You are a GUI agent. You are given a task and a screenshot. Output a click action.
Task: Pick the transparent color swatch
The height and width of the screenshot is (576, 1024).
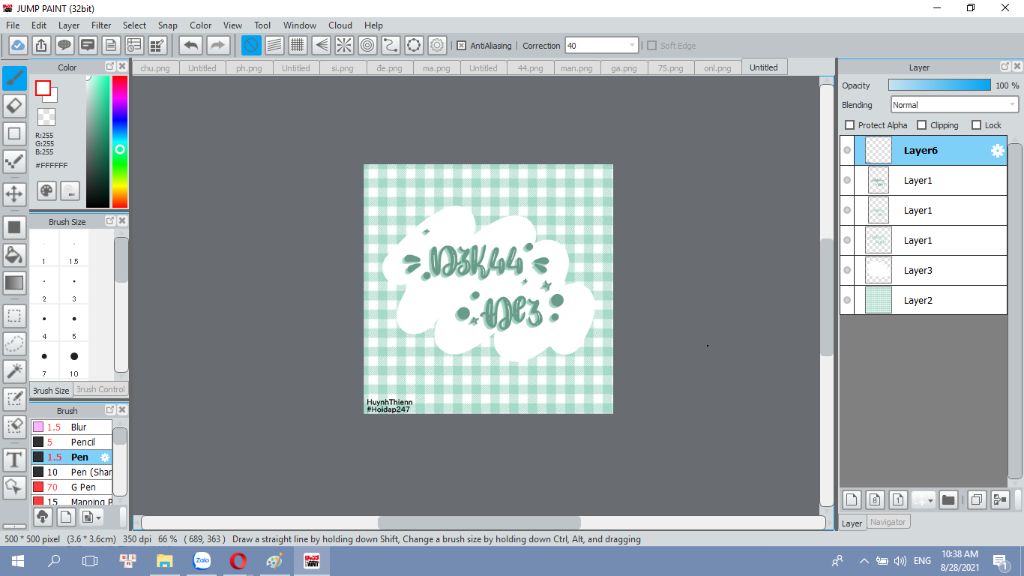point(46,118)
